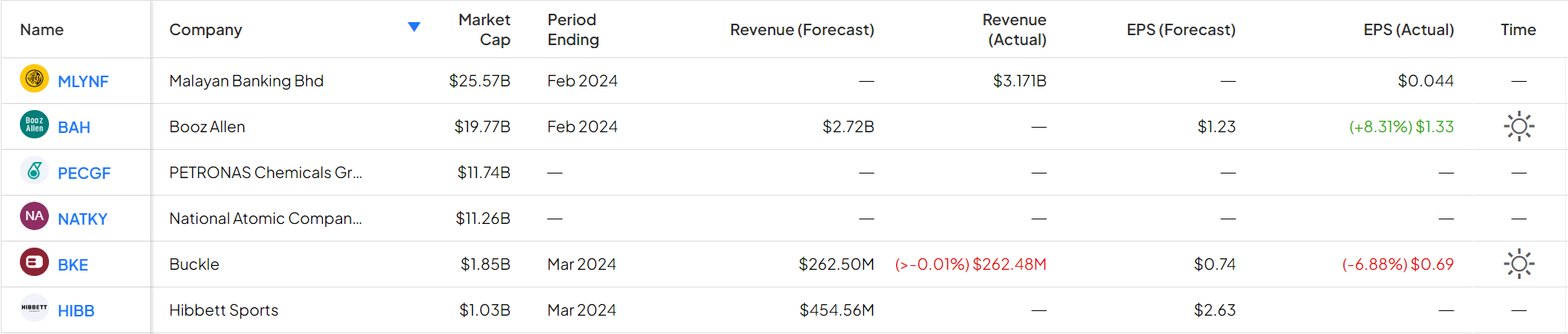
Task: Click the 'National Atomic Compan...' company name
Action: click(x=266, y=219)
